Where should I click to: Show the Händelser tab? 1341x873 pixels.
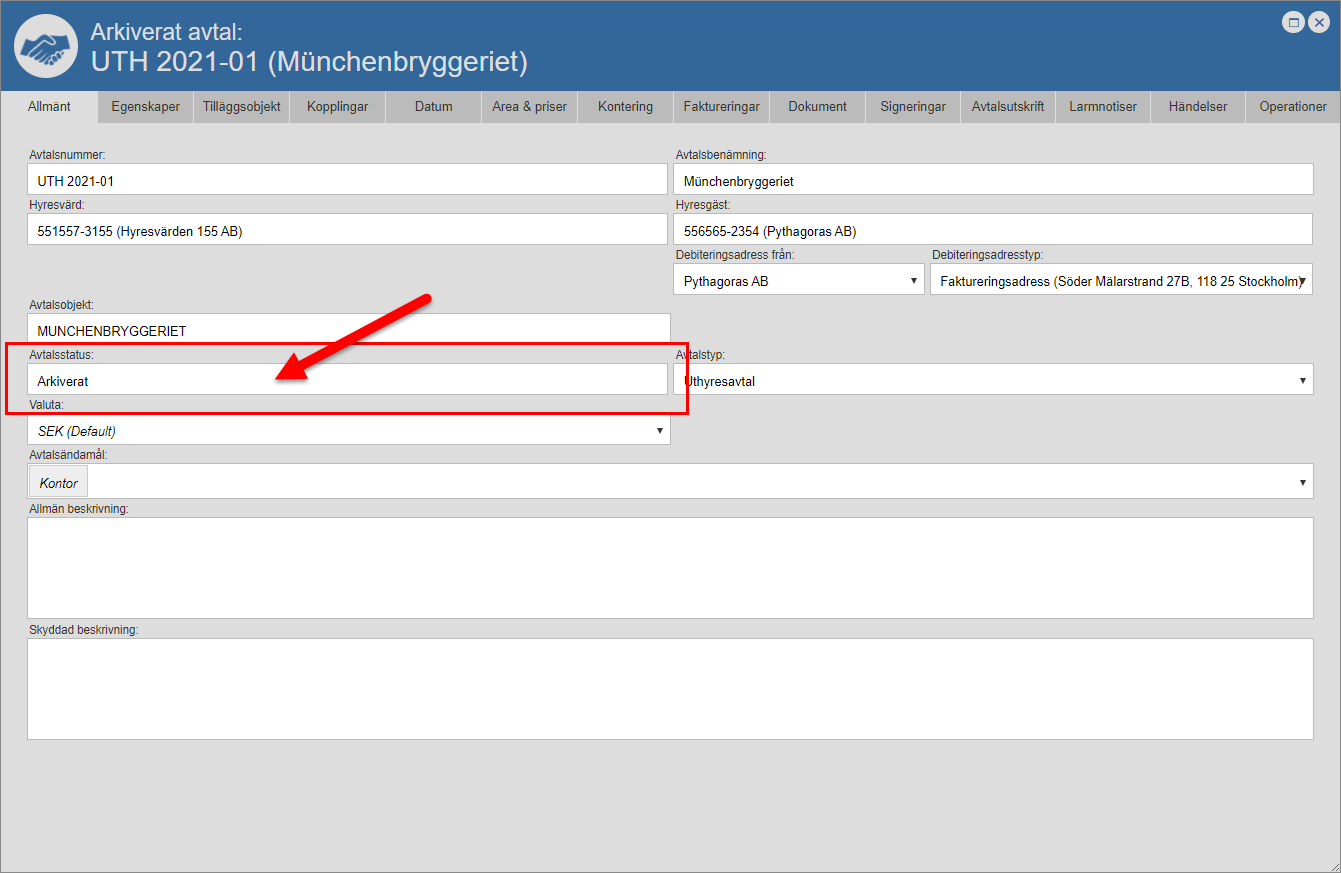[1197, 107]
